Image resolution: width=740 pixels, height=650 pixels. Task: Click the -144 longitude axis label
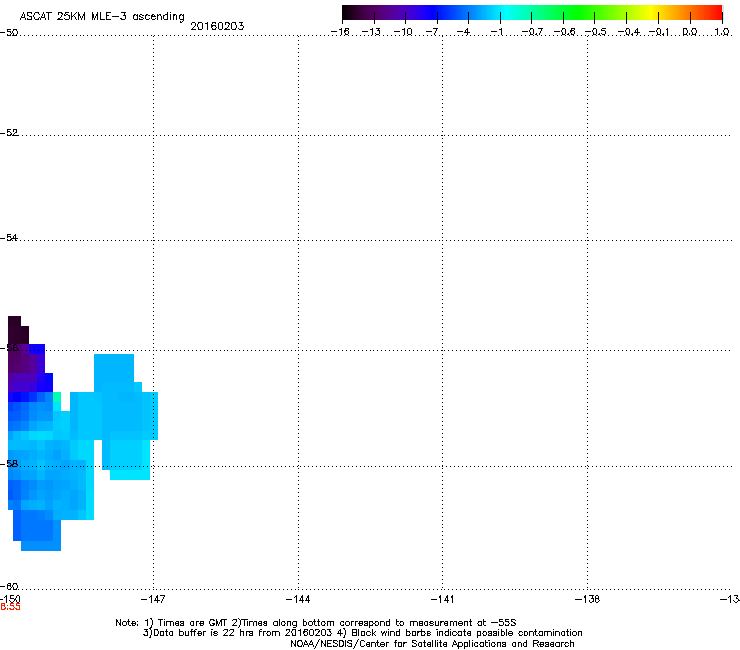point(298,599)
